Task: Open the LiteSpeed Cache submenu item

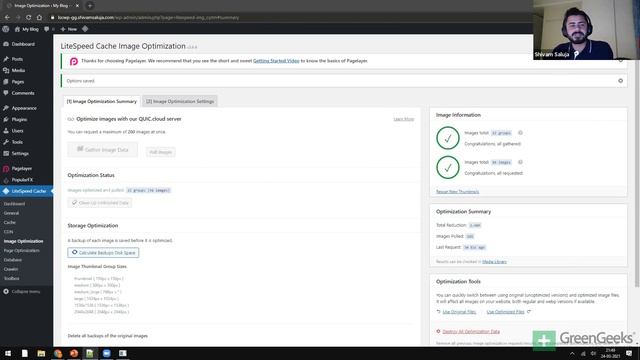Action: 10,222
